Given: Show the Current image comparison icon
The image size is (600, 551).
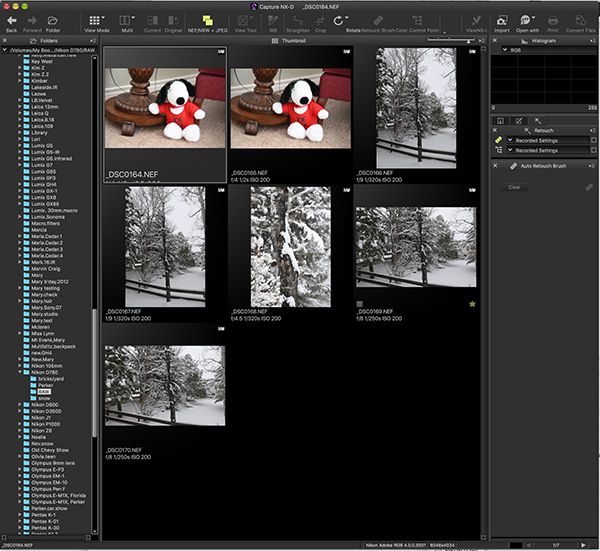Looking at the screenshot, I should coord(152,21).
